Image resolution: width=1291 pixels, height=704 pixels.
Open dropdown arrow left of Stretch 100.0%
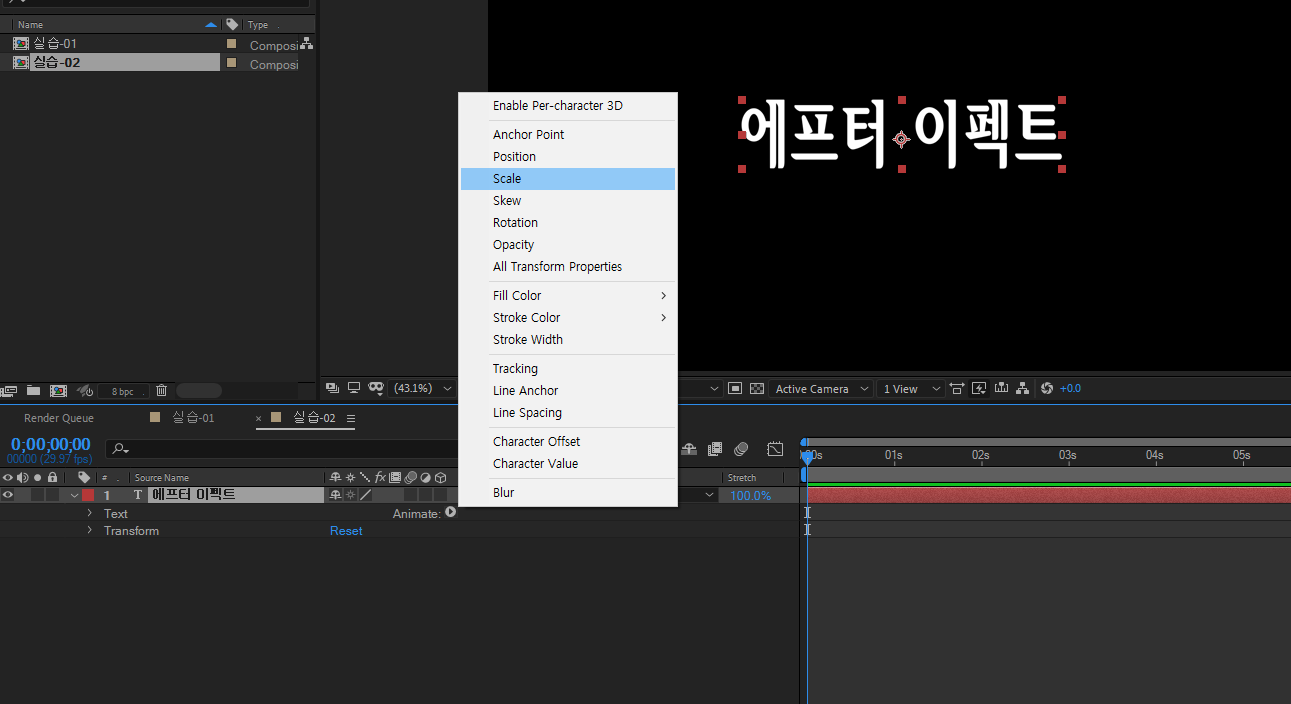click(710, 495)
